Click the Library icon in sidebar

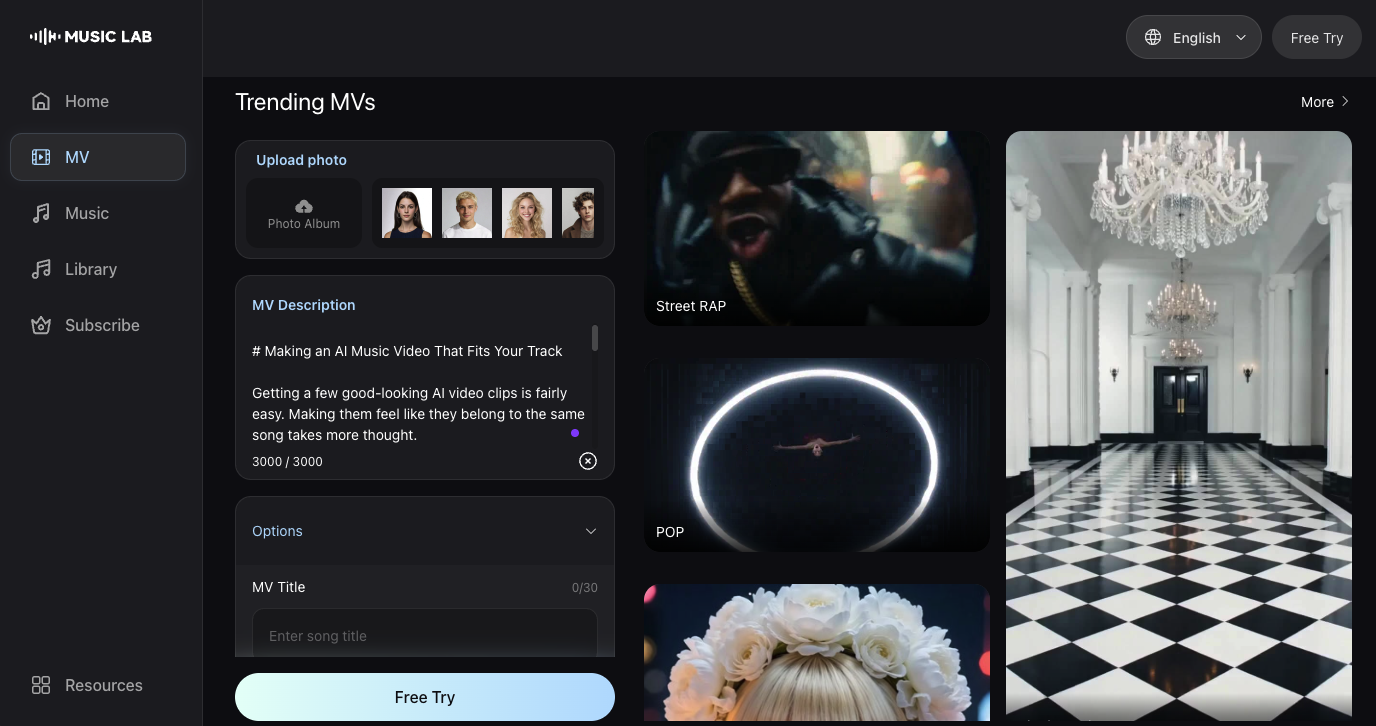point(41,269)
